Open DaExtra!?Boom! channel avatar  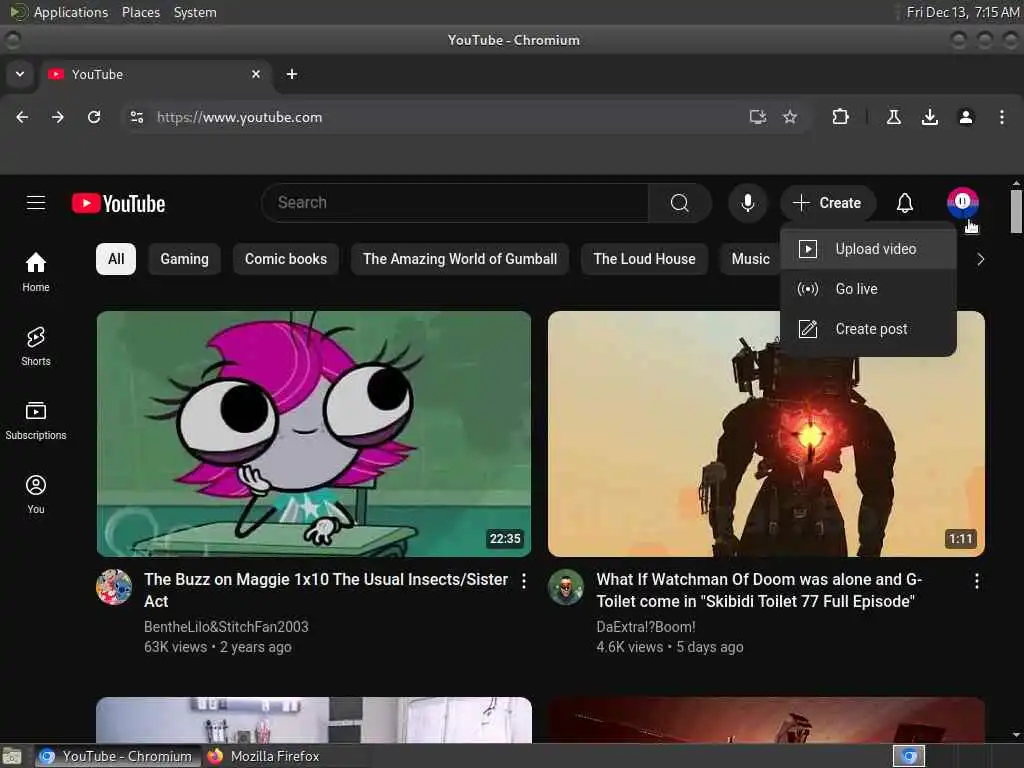(566, 586)
